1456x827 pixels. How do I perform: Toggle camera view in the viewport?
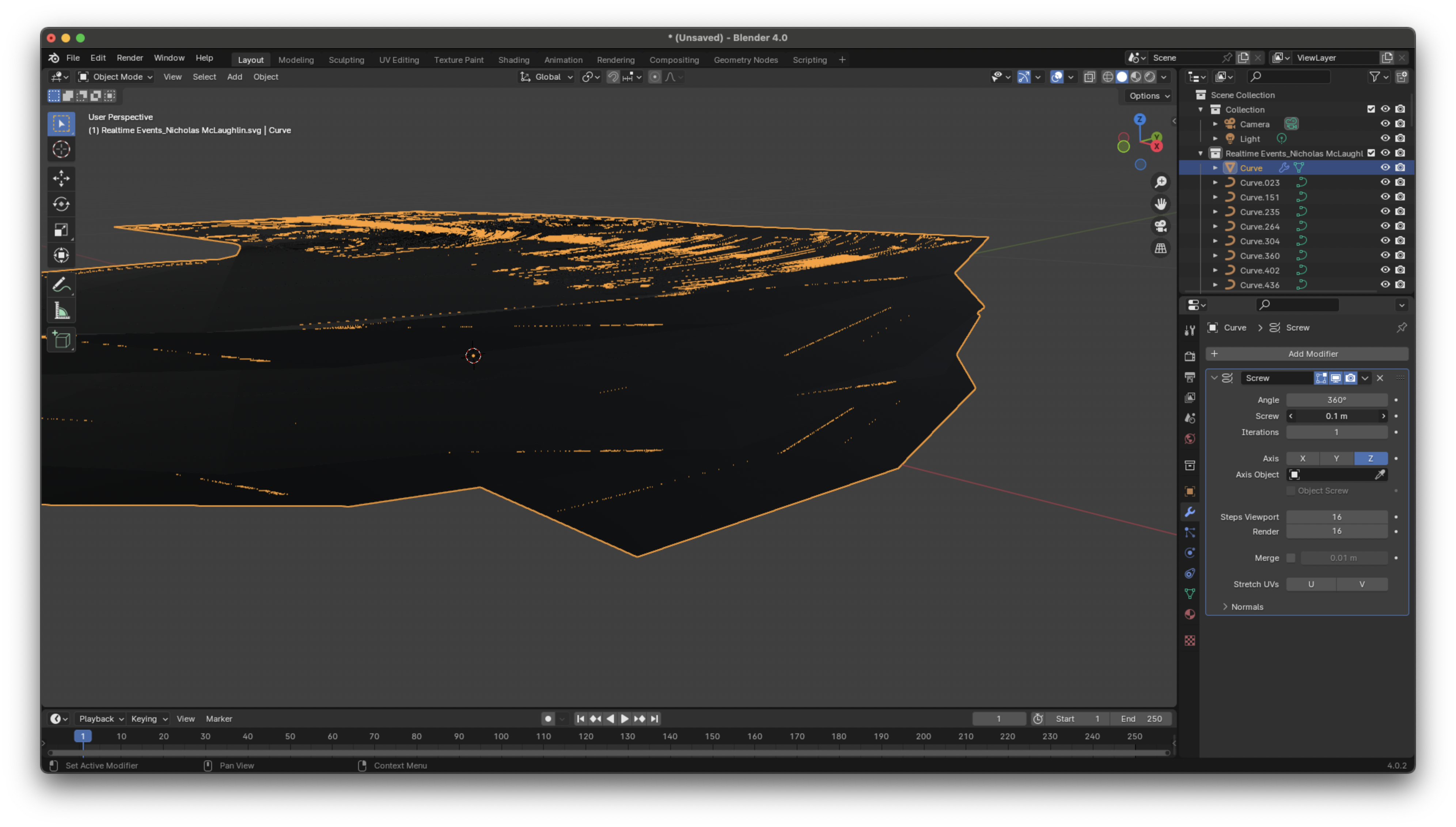coord(1161,226)
